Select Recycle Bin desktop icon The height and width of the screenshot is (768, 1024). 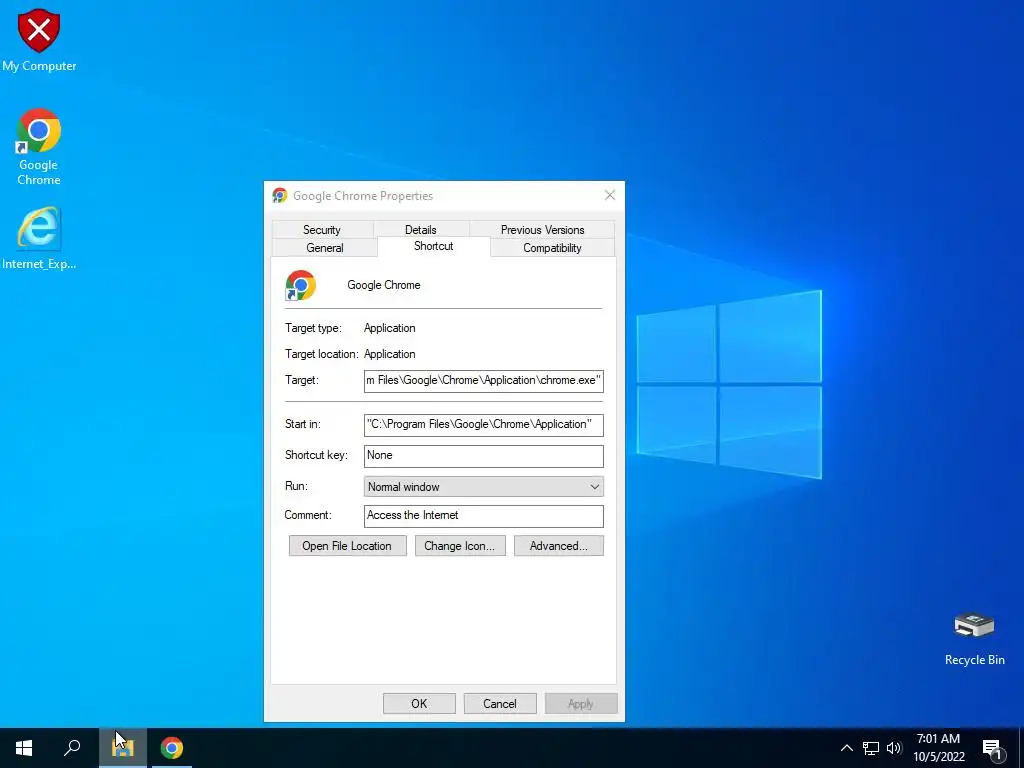click(974, 639)
